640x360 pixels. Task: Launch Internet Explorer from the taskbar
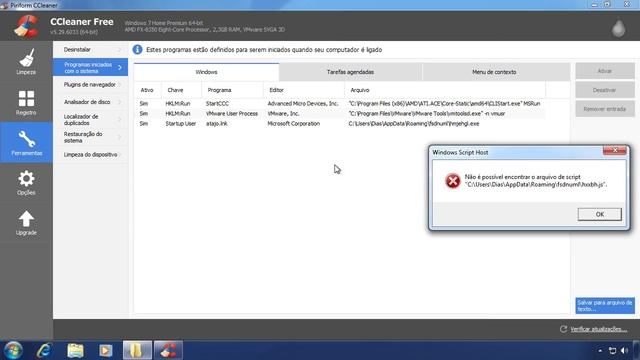tap(43, 350)
